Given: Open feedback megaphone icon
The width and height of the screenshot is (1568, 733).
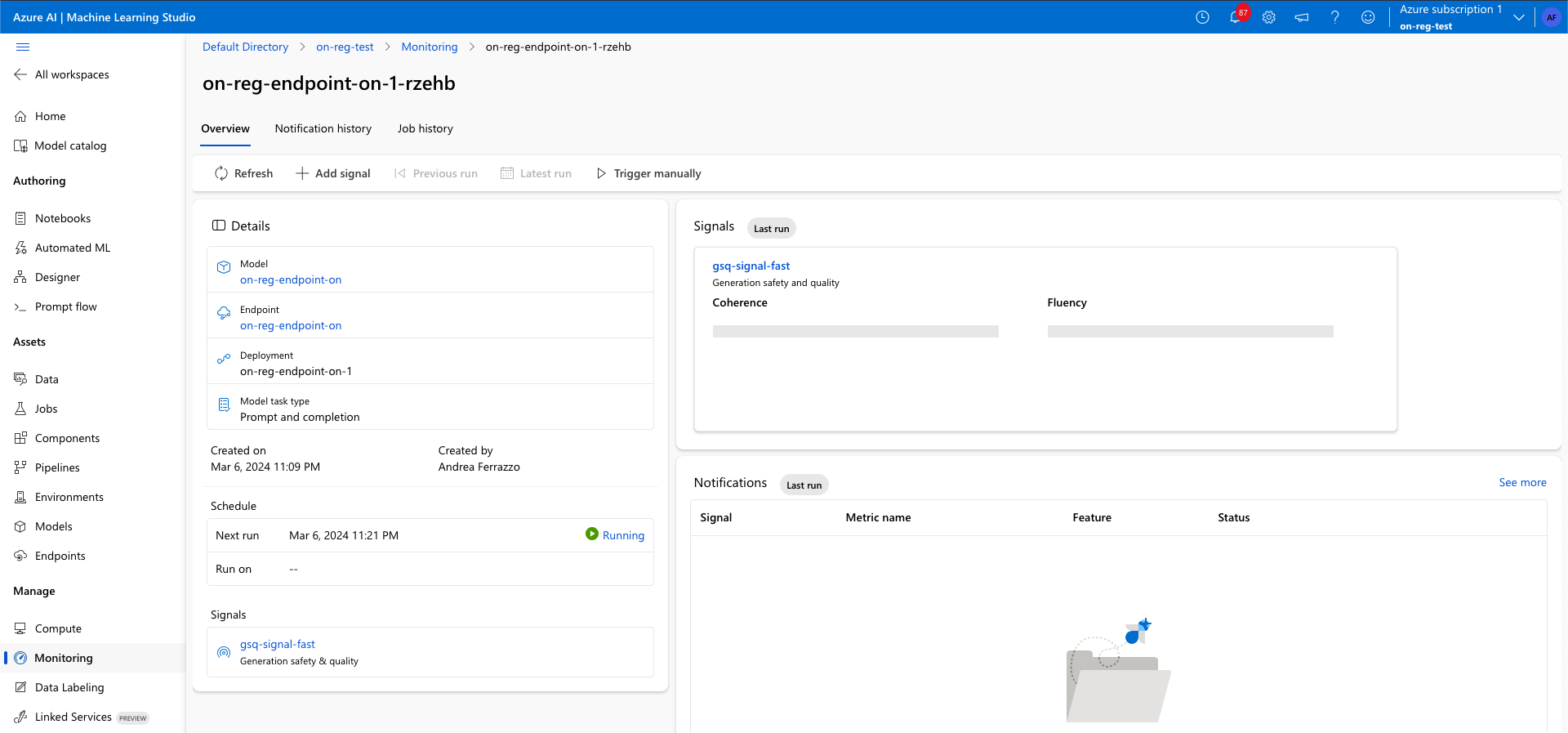Looking at the screenshot, I should pos(1302,17).
